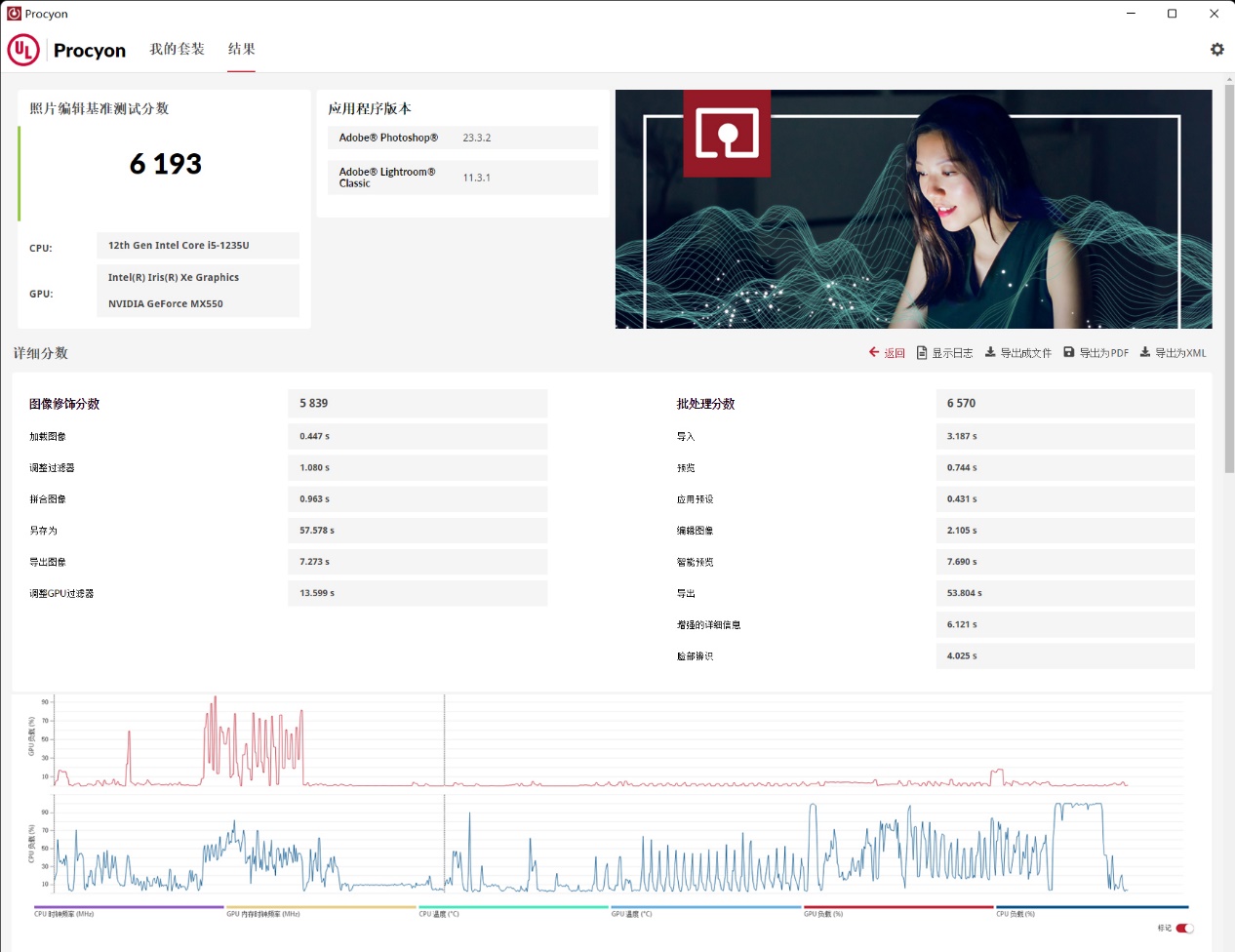
Task: Toggle the 标记 markers switch
Action: pyautogui.click(x=1184, y=928)
